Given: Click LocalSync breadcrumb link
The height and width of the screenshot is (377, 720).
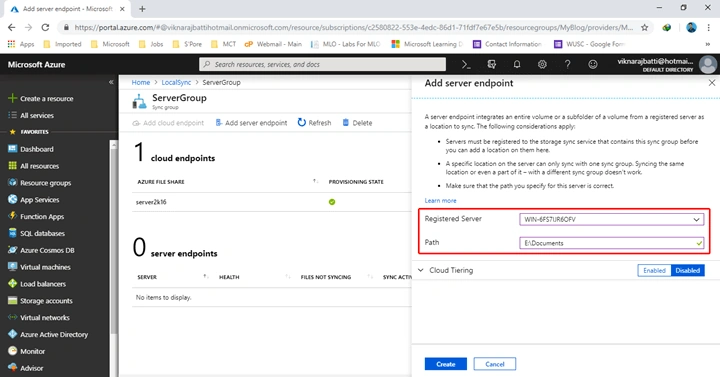Looking at the screenshot, I should click(x=176, y=83).
